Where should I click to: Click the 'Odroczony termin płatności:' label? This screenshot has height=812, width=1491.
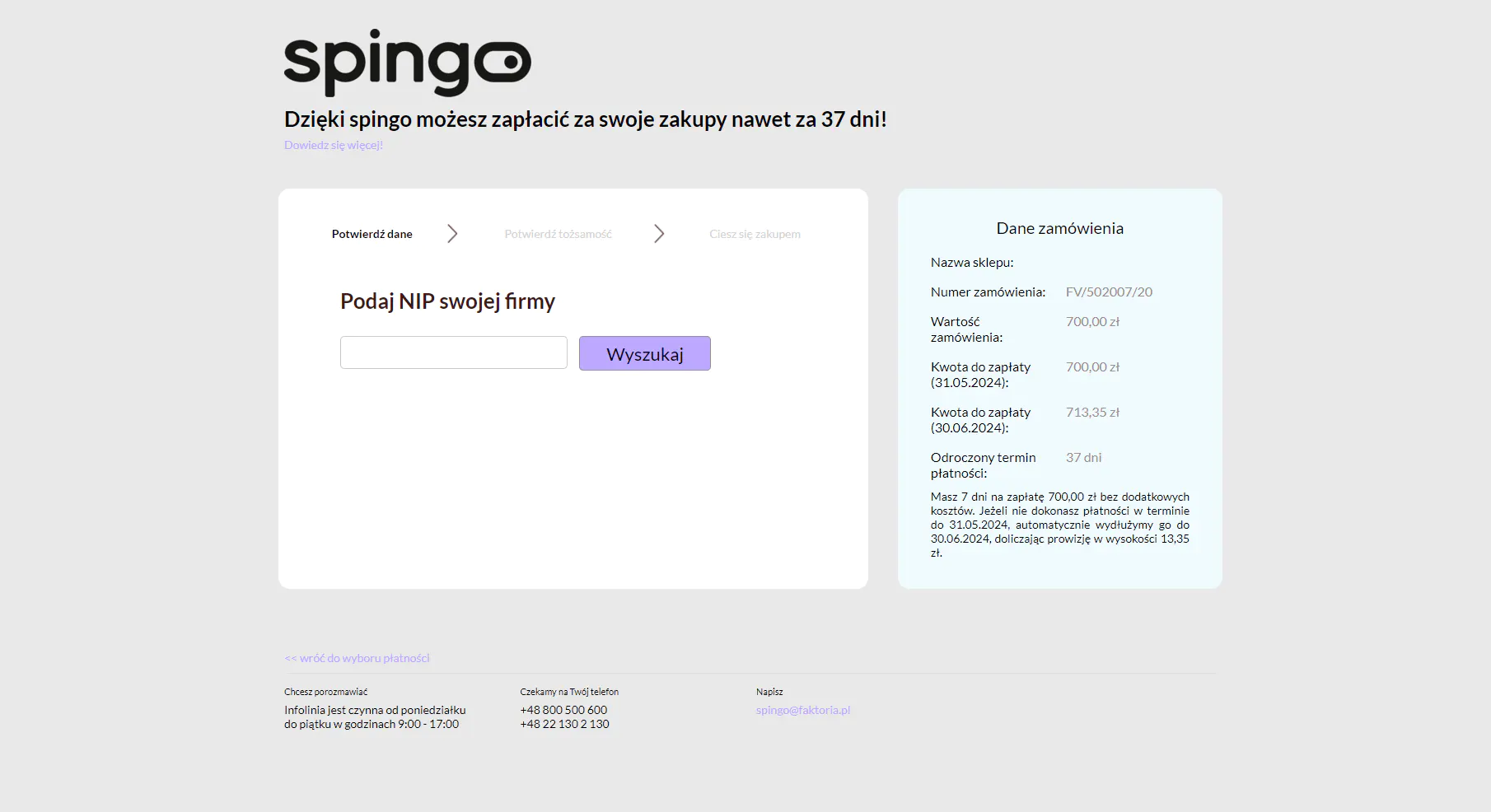pyautogui.click(x=984, y=465)
